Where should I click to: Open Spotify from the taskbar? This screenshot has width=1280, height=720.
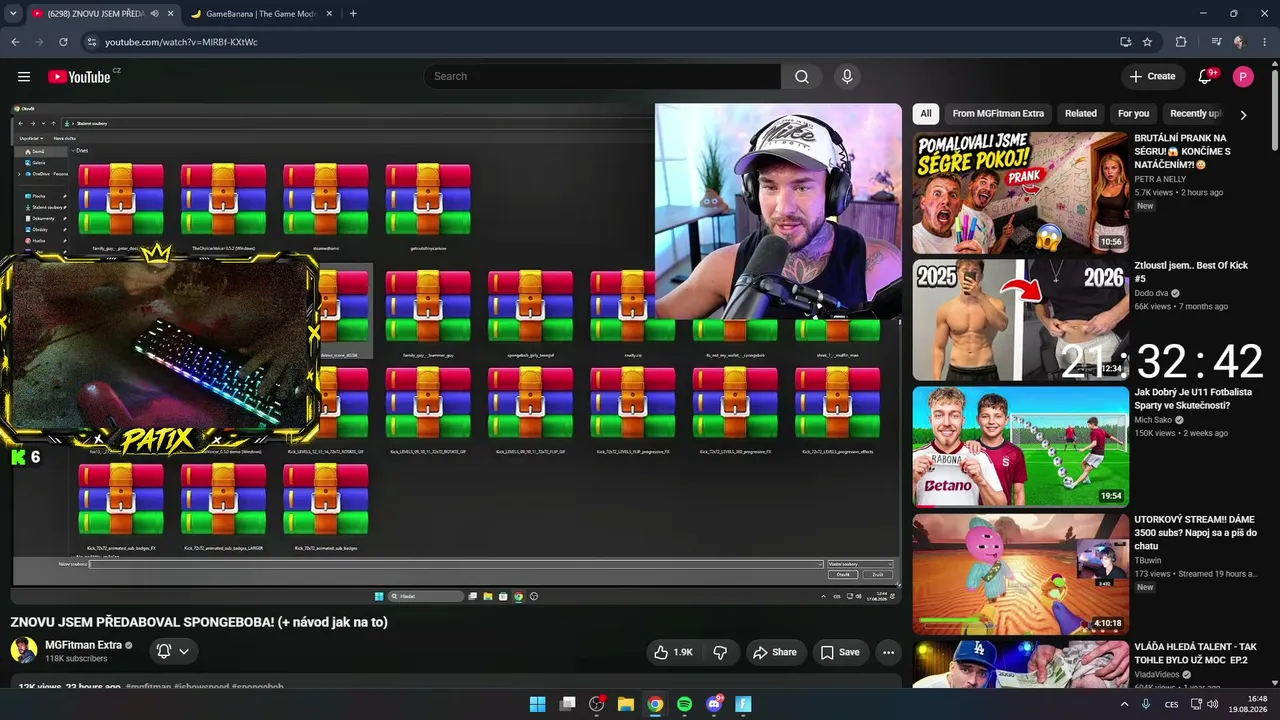tap(684, 704)
